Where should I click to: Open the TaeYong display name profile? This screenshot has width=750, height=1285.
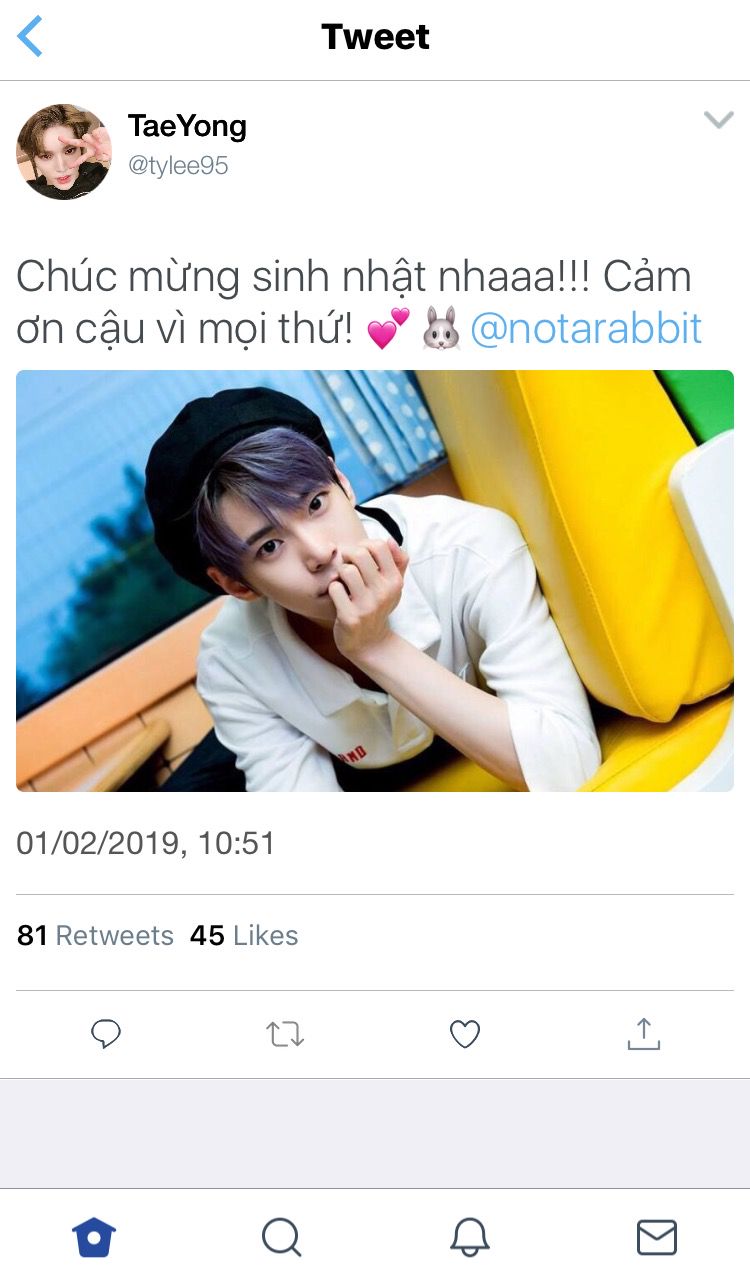tap(187, 127)
